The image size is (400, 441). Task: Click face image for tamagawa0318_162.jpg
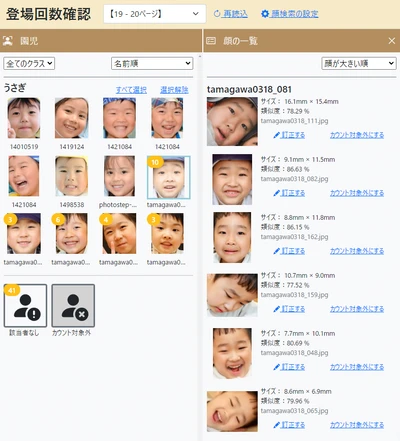click(232, 237)
